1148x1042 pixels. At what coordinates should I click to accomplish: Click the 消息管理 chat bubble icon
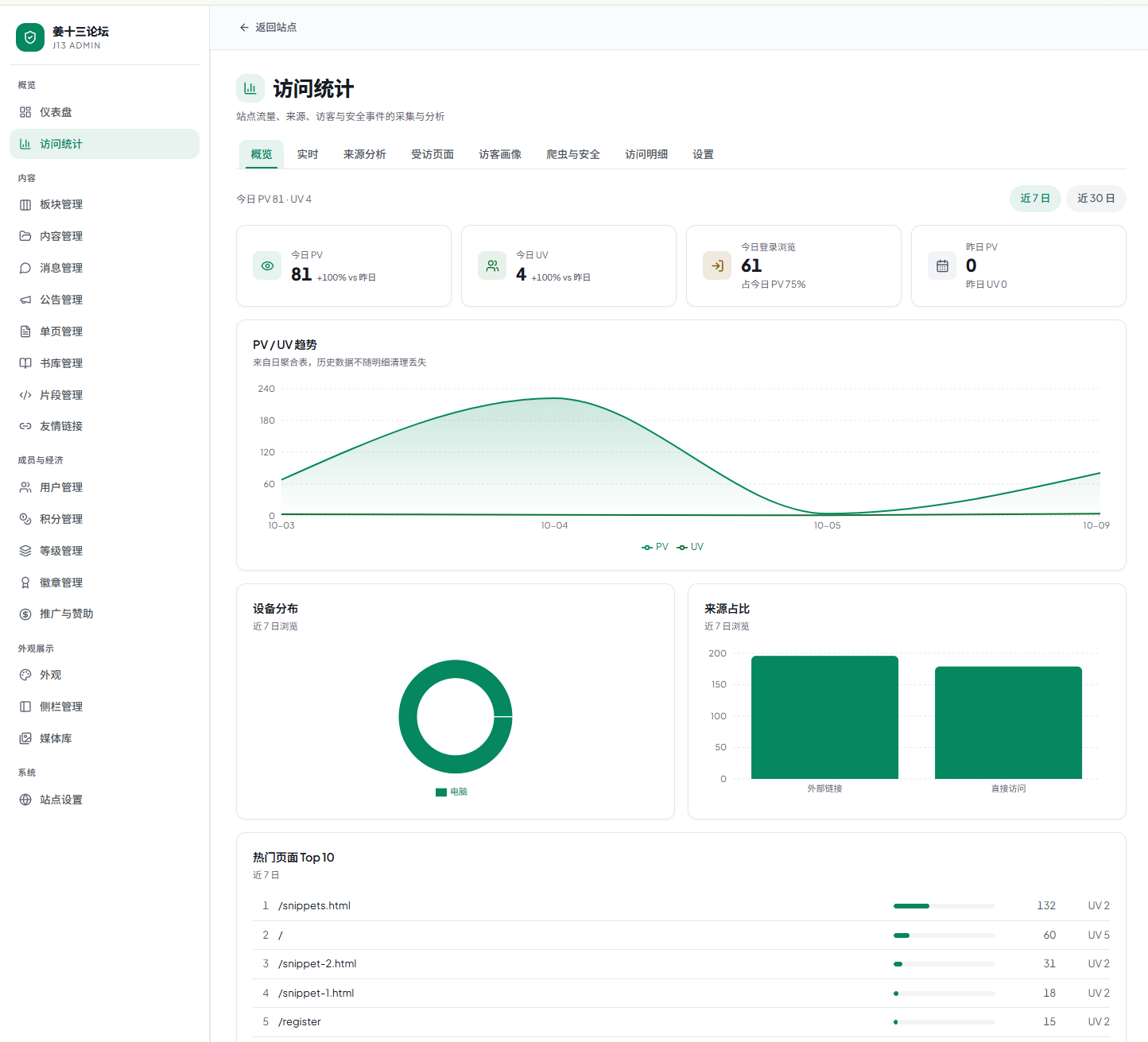click(25, 268)
